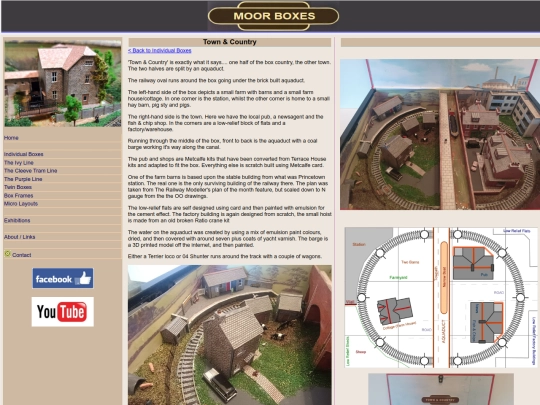This screenshot has height=405, width=540.
Task: Open the closed box lid photo
Action: click(x=441, y=389)
